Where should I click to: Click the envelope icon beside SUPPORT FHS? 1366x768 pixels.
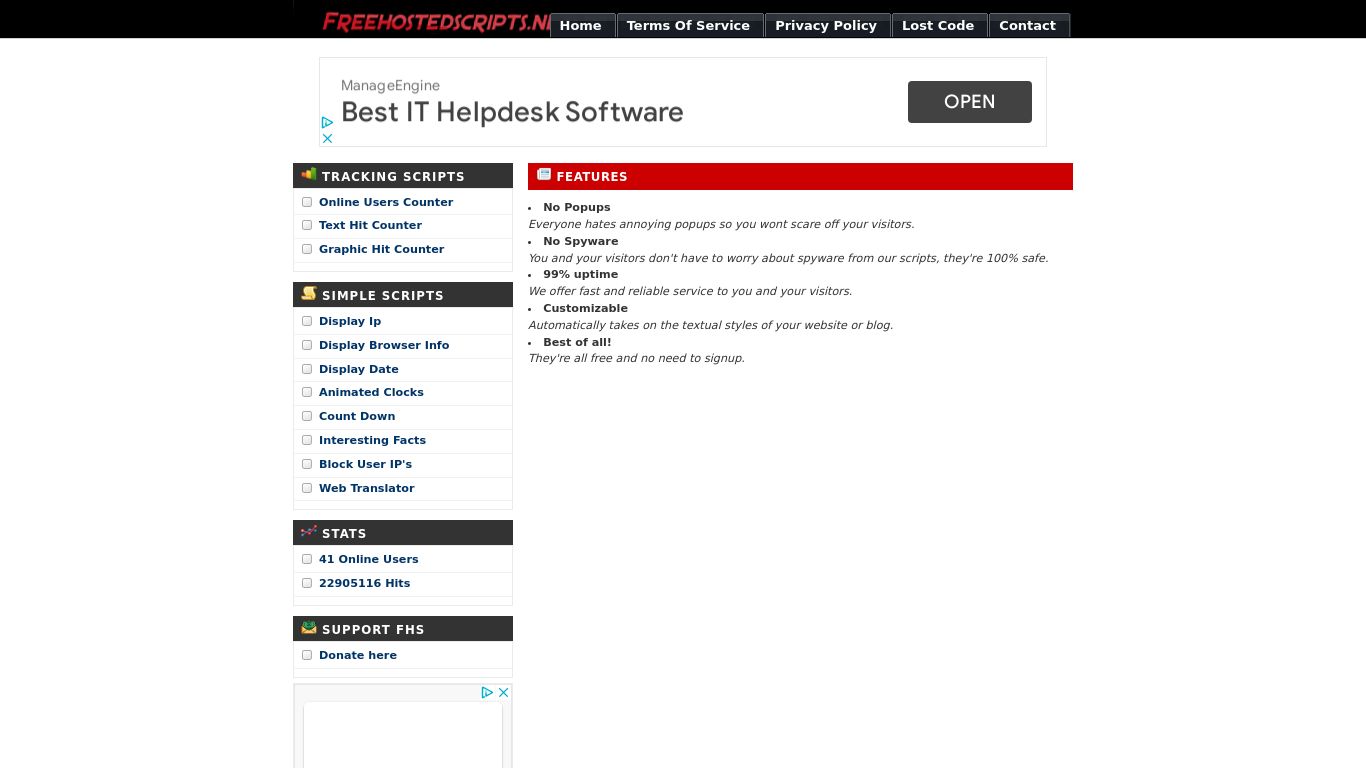[309, 627]
